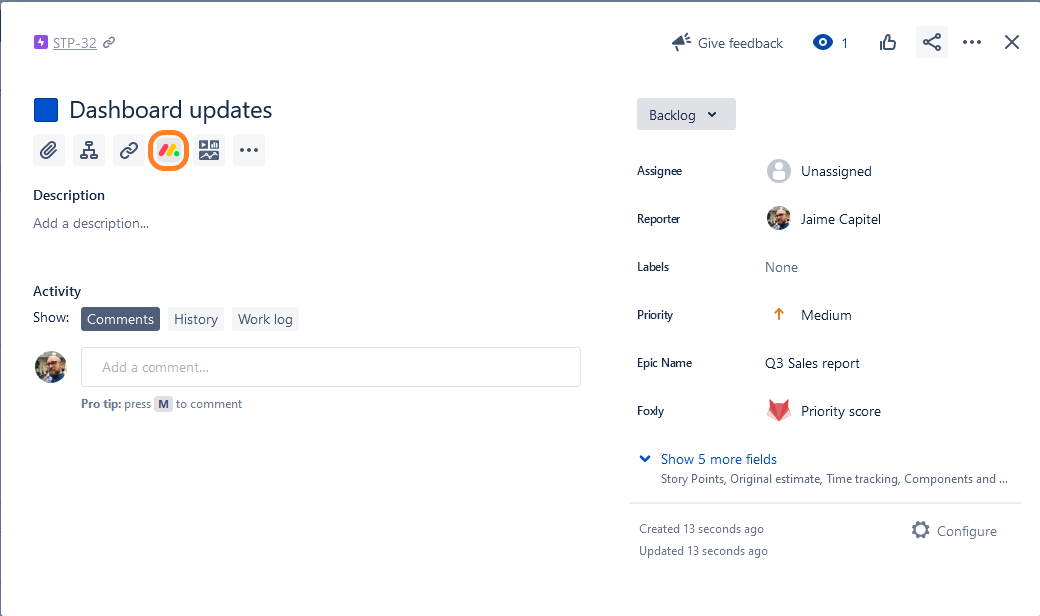Click the thumbs-up vote icon
Viewport: 1040px width, 616px height.
(x=887, y=43)
